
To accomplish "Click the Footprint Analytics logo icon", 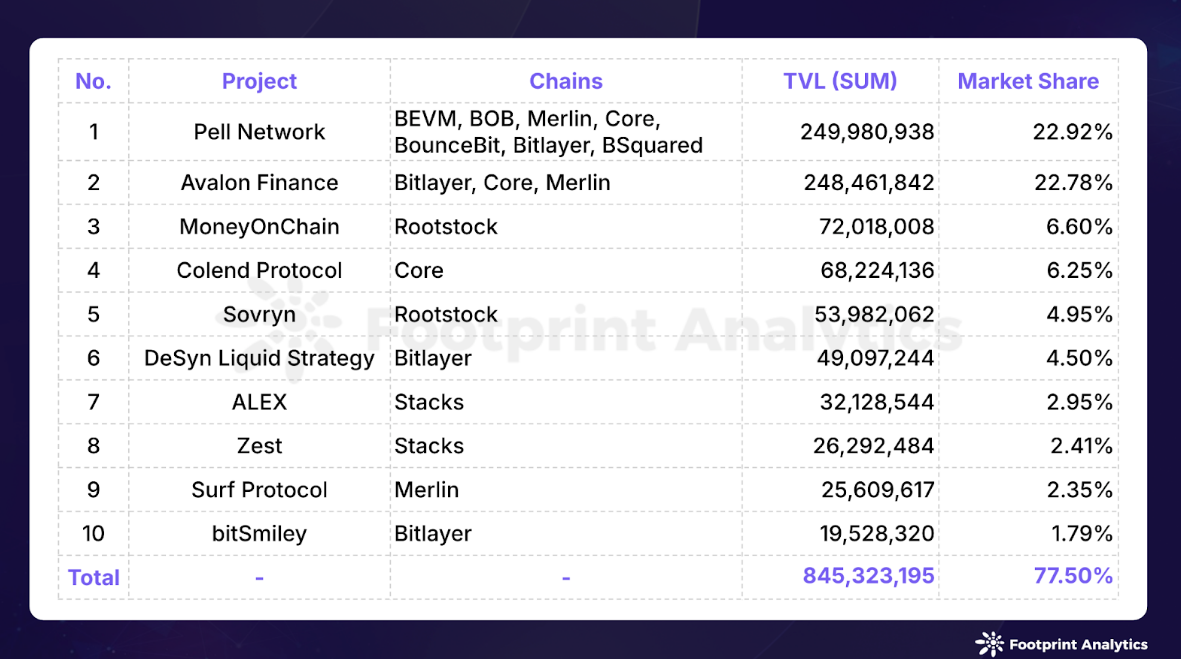I will pos(990,644).
